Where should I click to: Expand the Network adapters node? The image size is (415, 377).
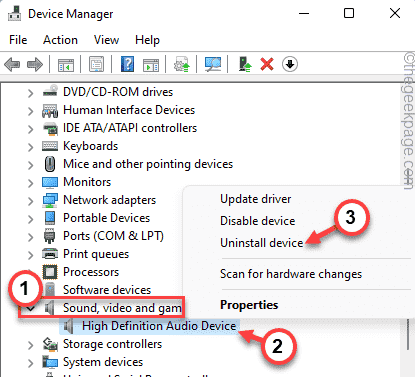point(30,201)
